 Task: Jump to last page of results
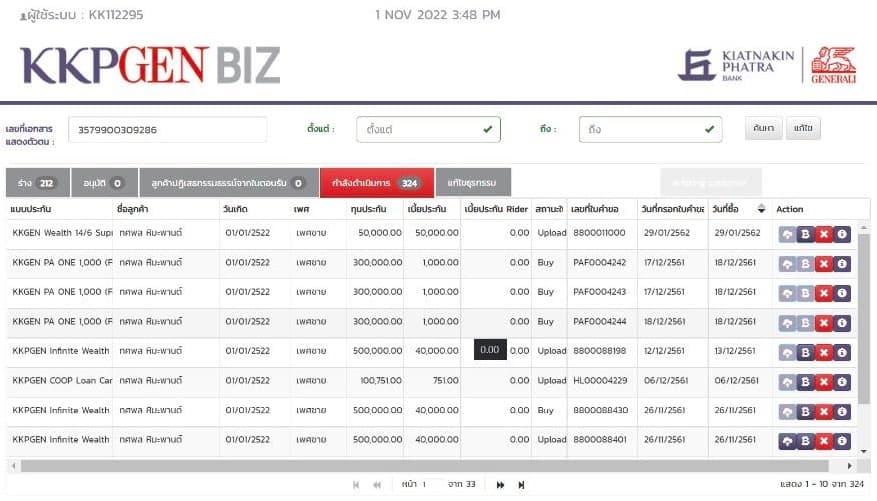[521, 484]
